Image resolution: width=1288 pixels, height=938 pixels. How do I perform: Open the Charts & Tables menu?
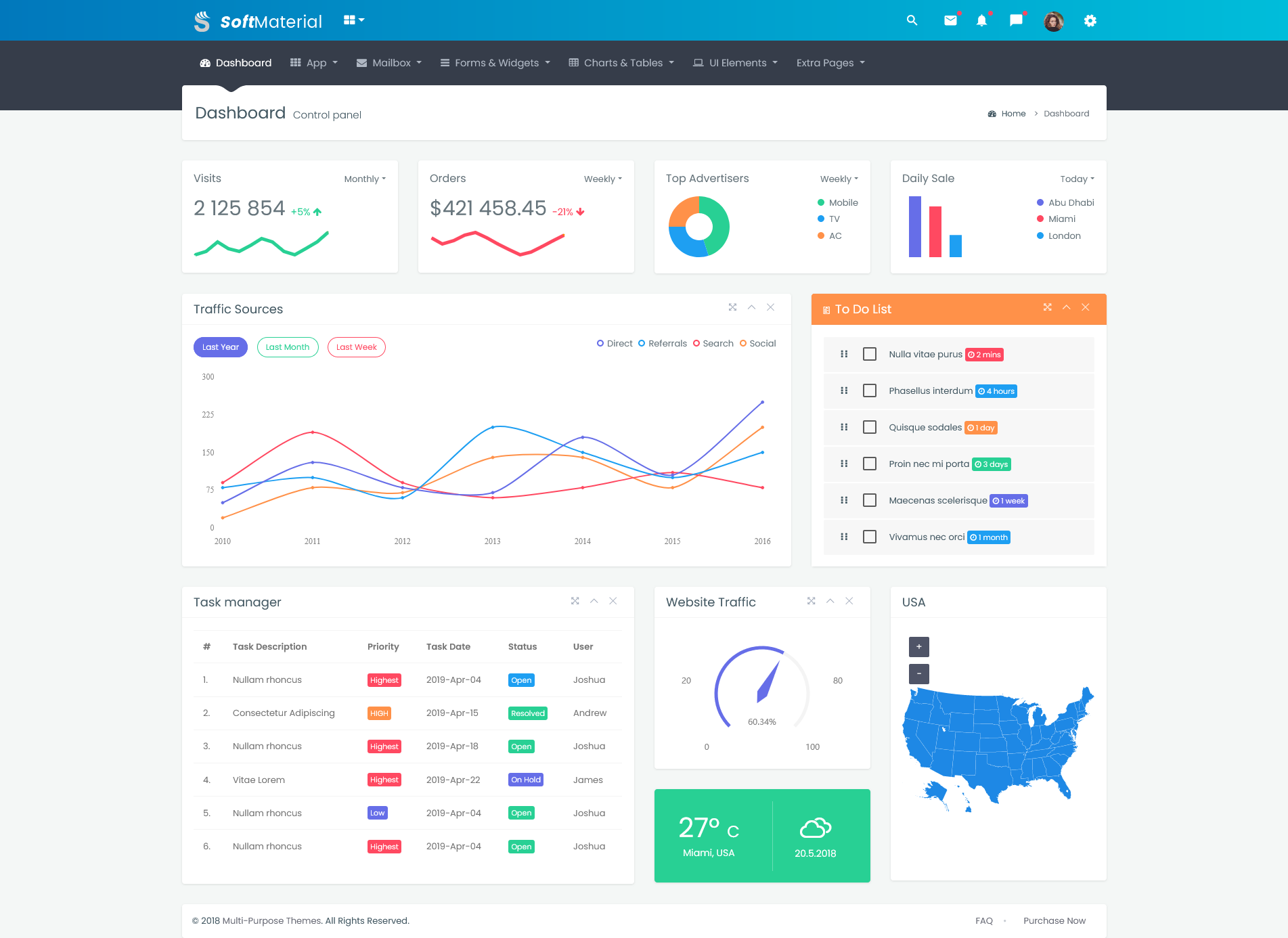point(621,62)
